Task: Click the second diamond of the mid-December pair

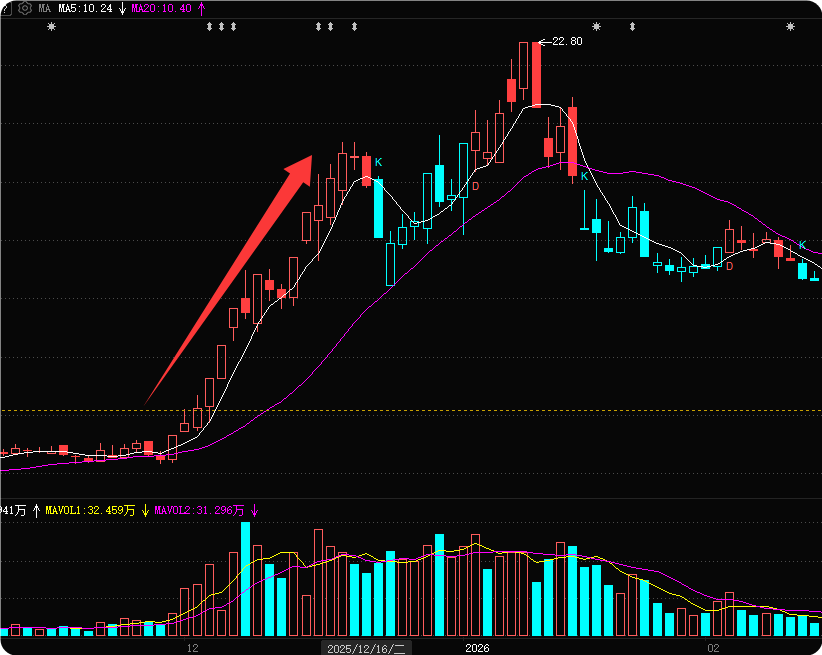Action: tap(330, 26)
